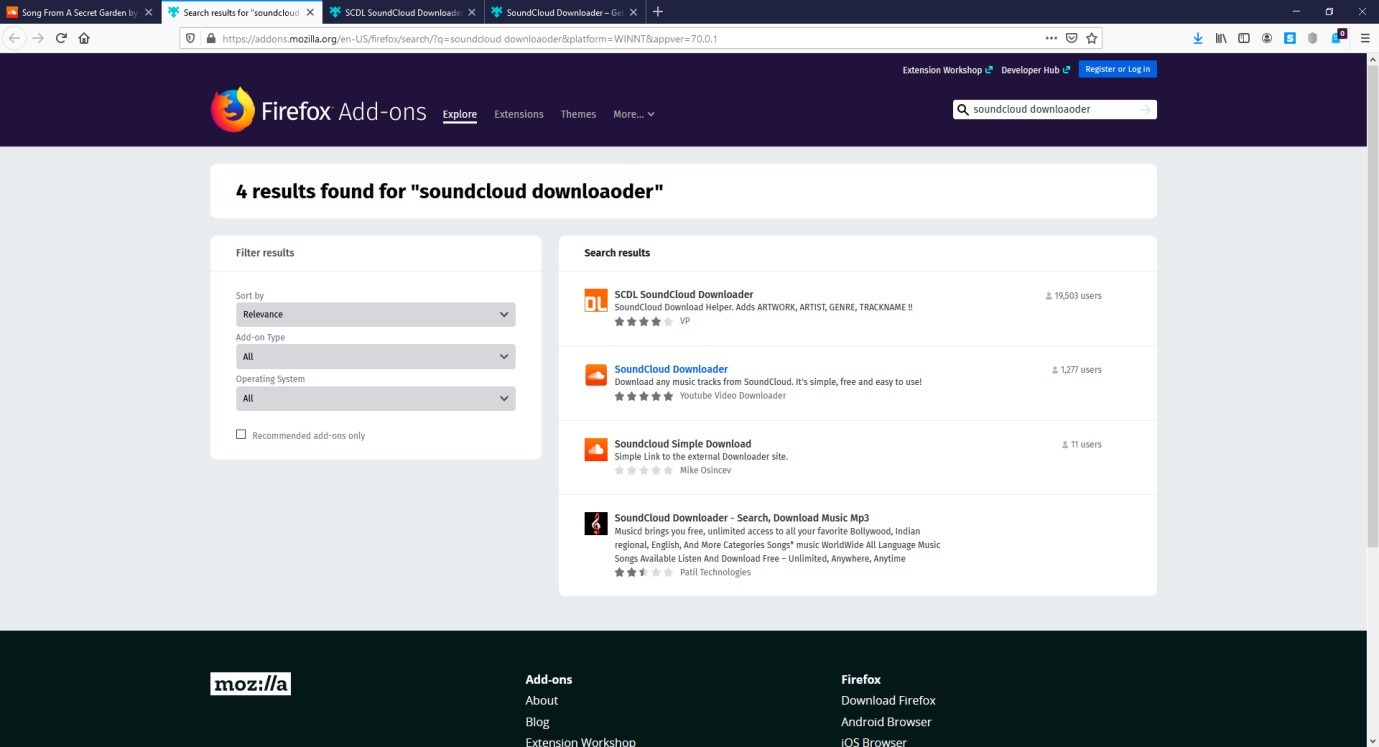Open the ghost extension with badge 0

[x=1338, y=37]
